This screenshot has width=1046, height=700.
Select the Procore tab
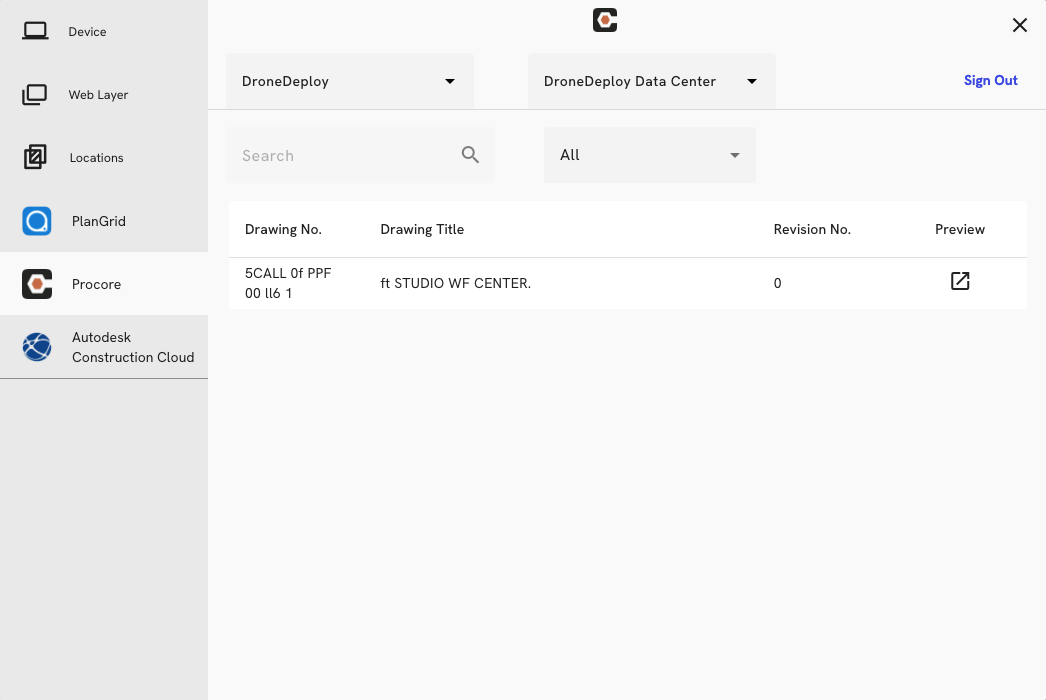[104, 284]
